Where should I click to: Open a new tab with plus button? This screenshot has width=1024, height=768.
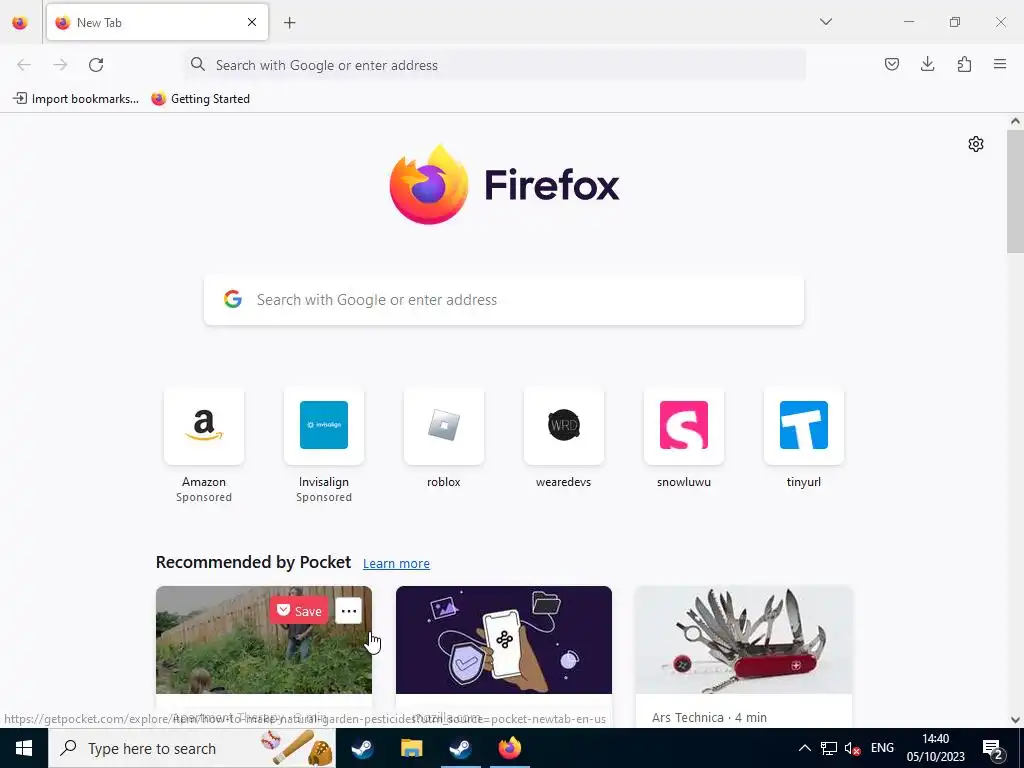pyautogui.click(x=290, y=23)
